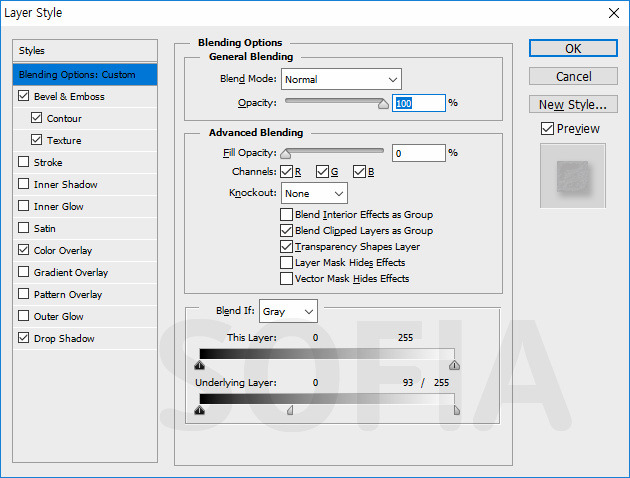
Task: Uncheck the Texture checkbox
Action: coord(36,140)
